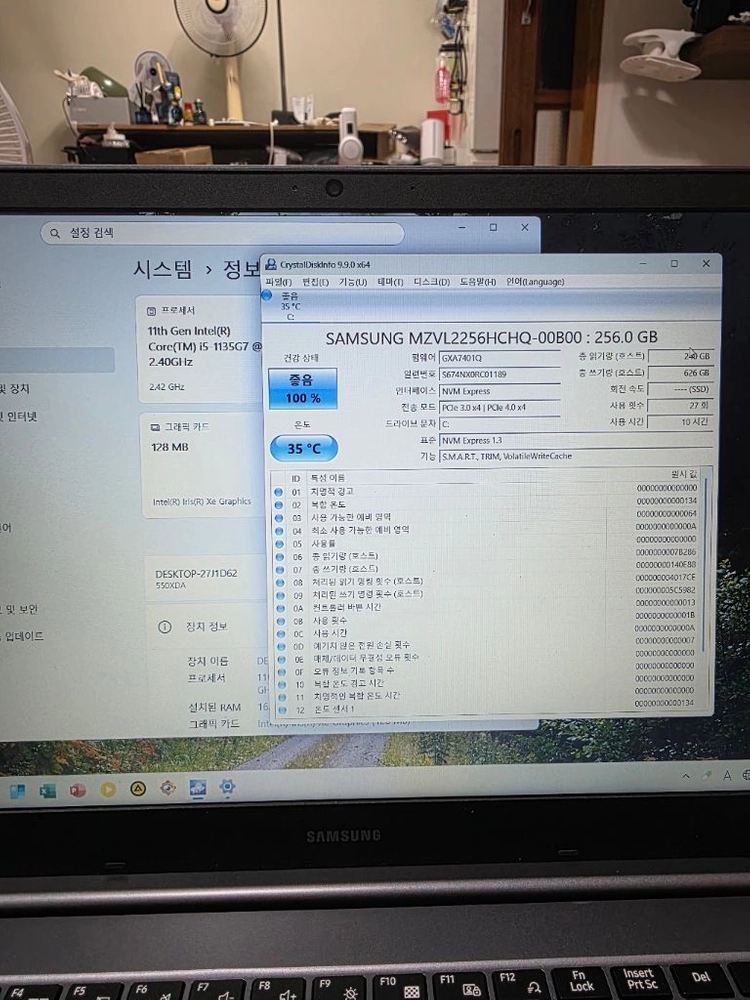Screen dimensions: 750x1000
Task: Click the blue status icon of row 02 복합 온도
Action: [x=279, y=504]
